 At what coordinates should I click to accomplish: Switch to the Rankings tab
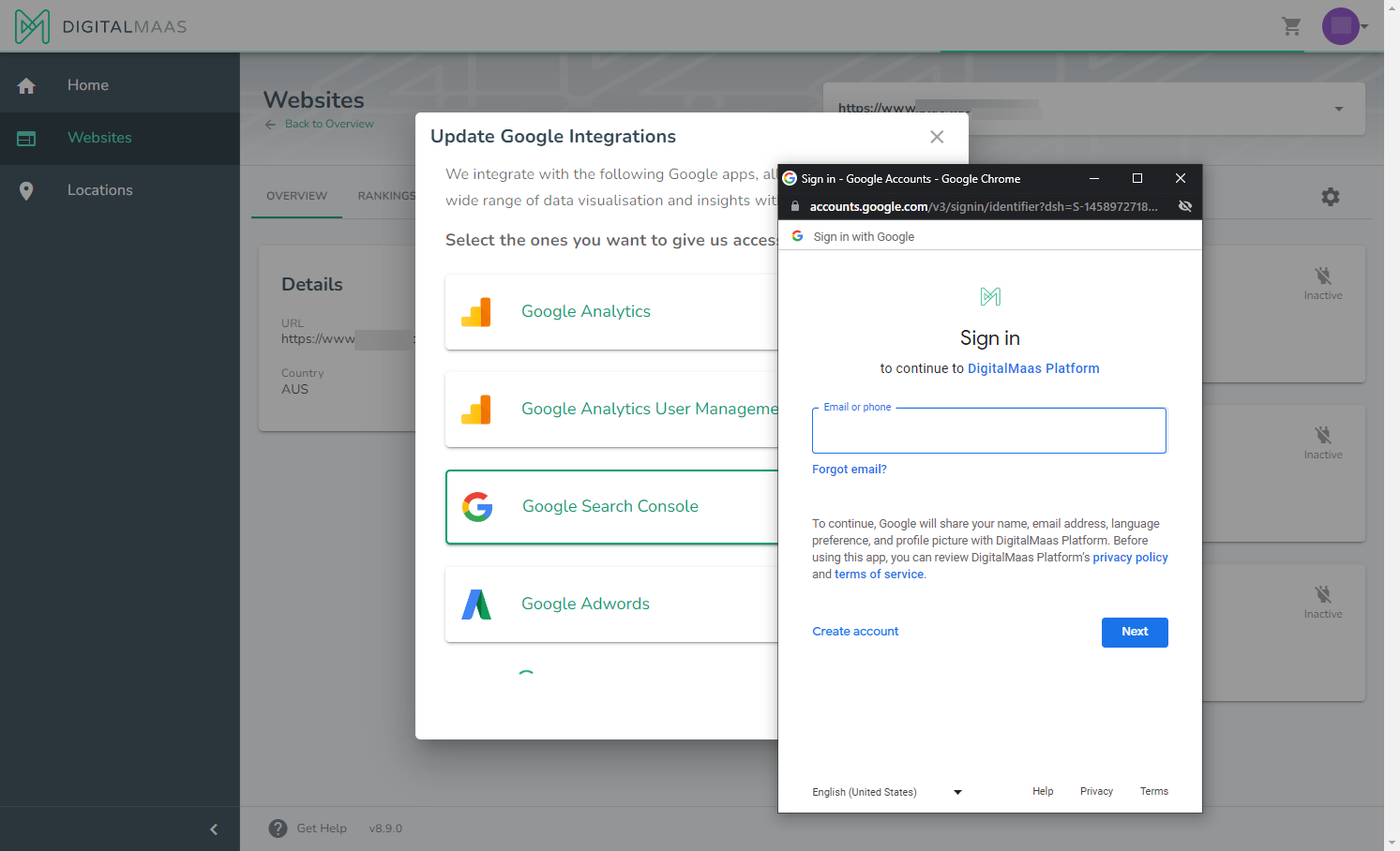pyautogui.click(x=386, y=196)
